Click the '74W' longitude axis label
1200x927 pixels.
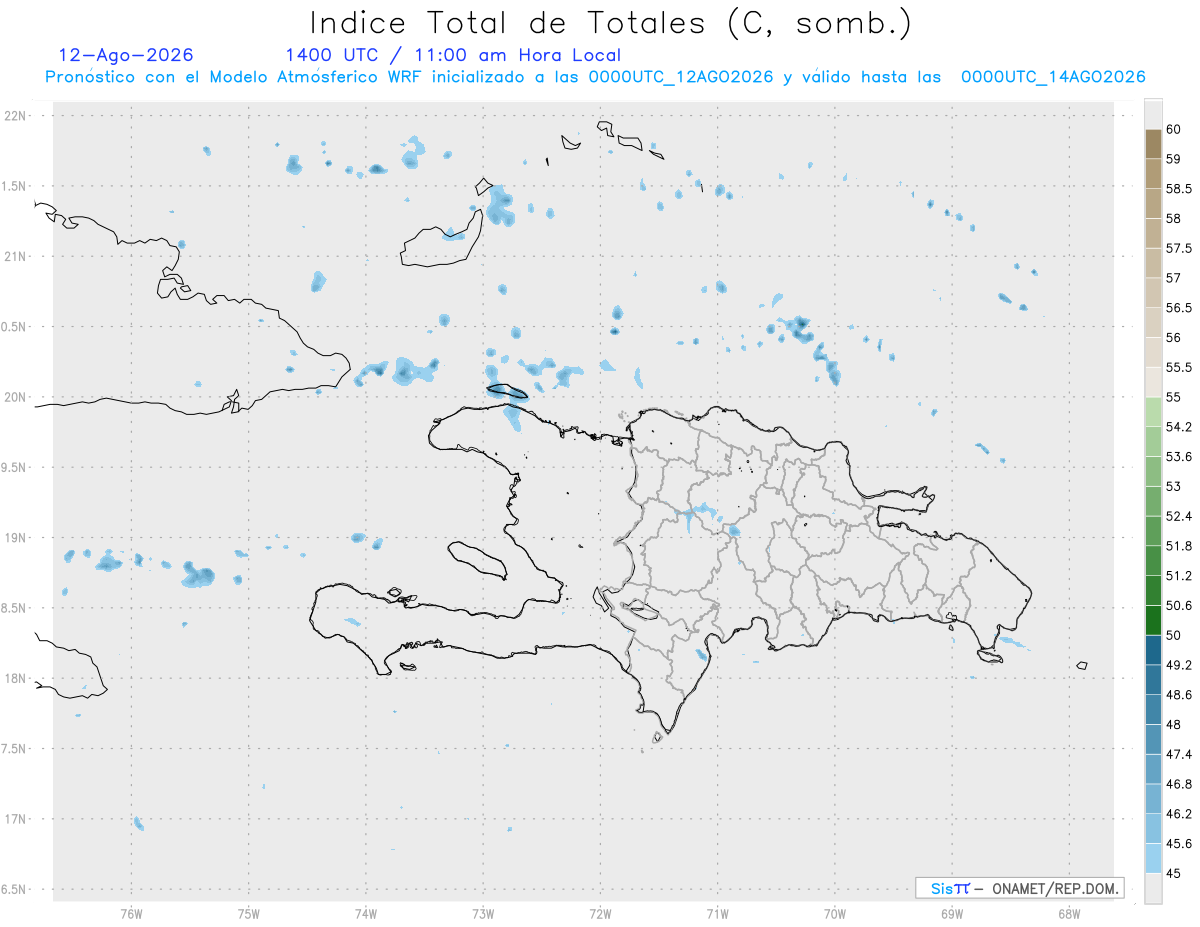pyautogui.click(x=366, y=914)
